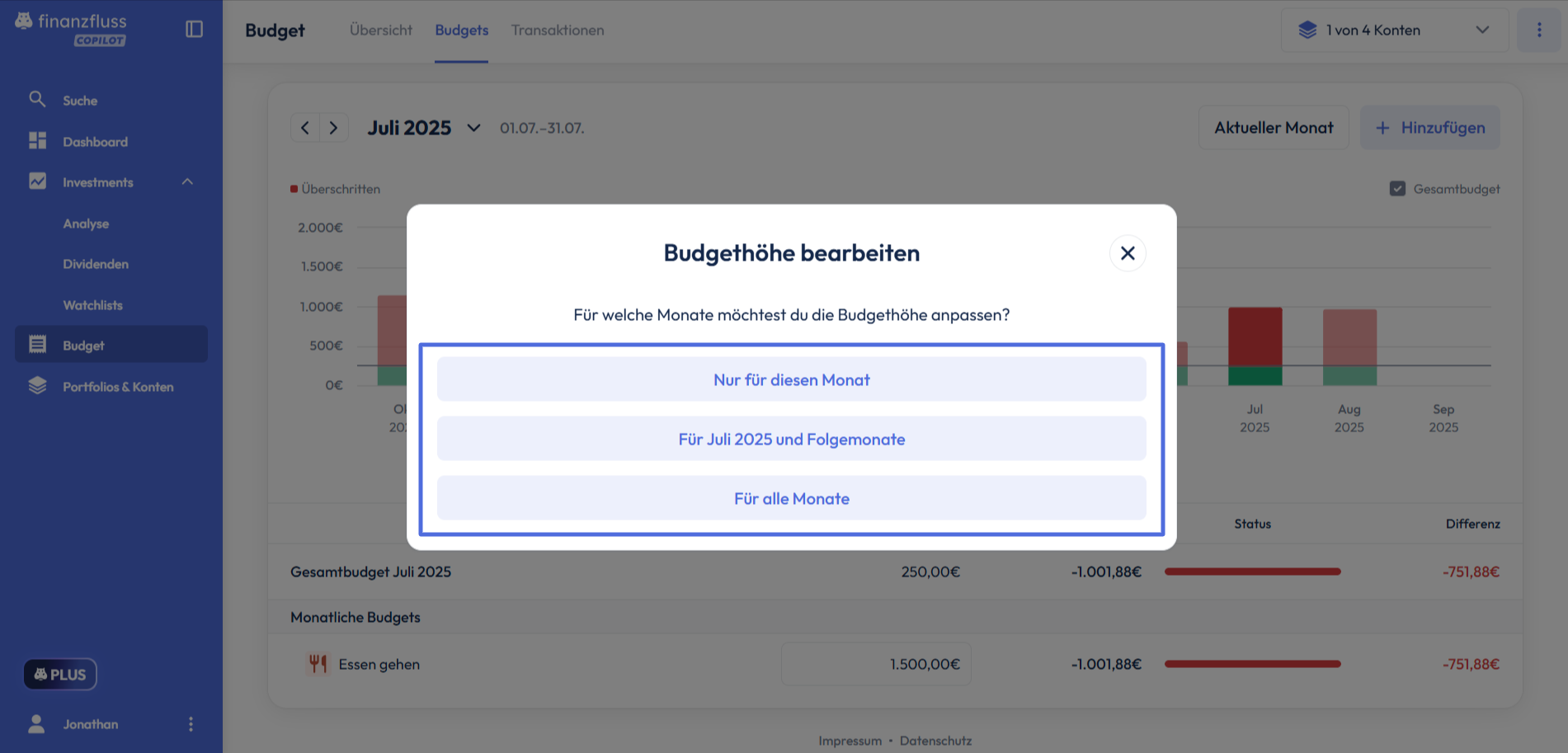Toggle the Gesamtbudget checkbox
This screenshot has width=1568, height=753.
(x=1397, y=189)
